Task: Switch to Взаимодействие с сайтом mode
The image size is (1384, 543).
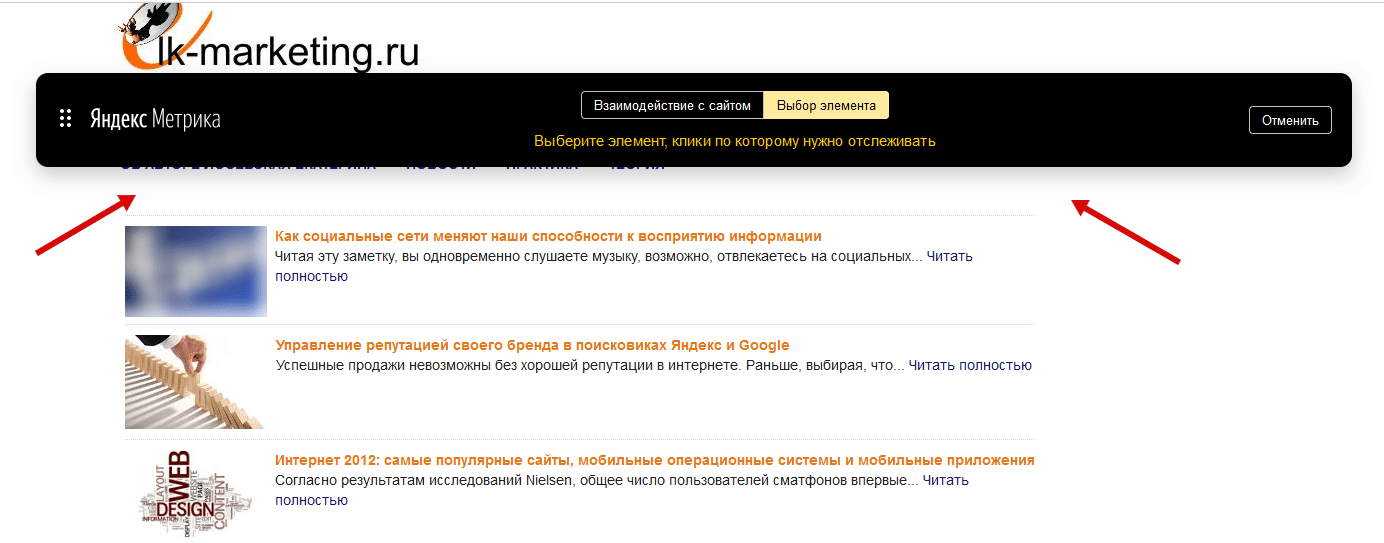Action: [x=671, y=105]
